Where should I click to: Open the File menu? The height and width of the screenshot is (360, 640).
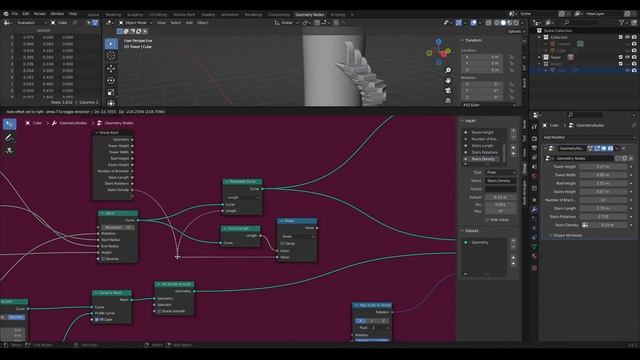(15, 14)
